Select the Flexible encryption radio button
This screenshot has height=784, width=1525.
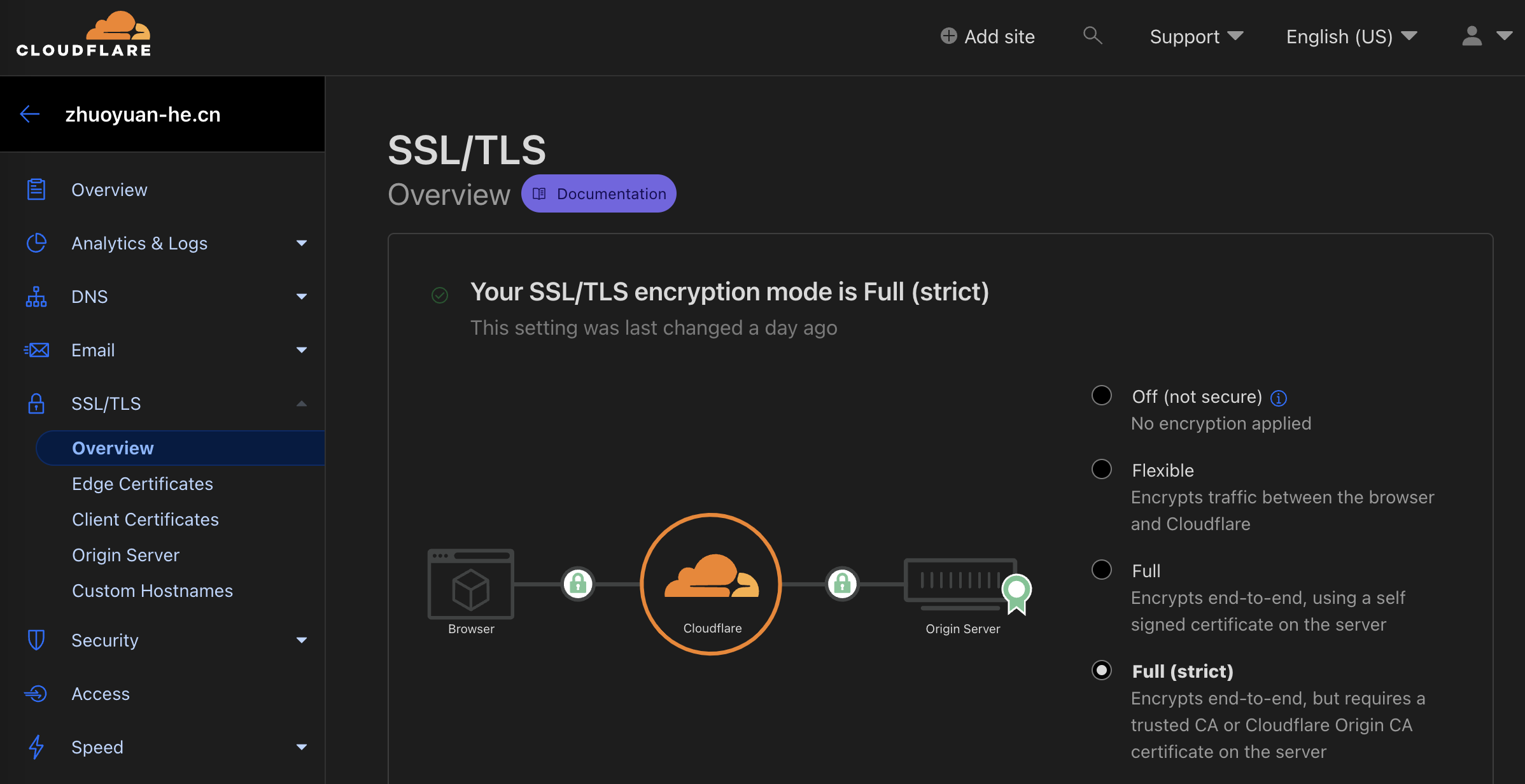[1102, 469]
